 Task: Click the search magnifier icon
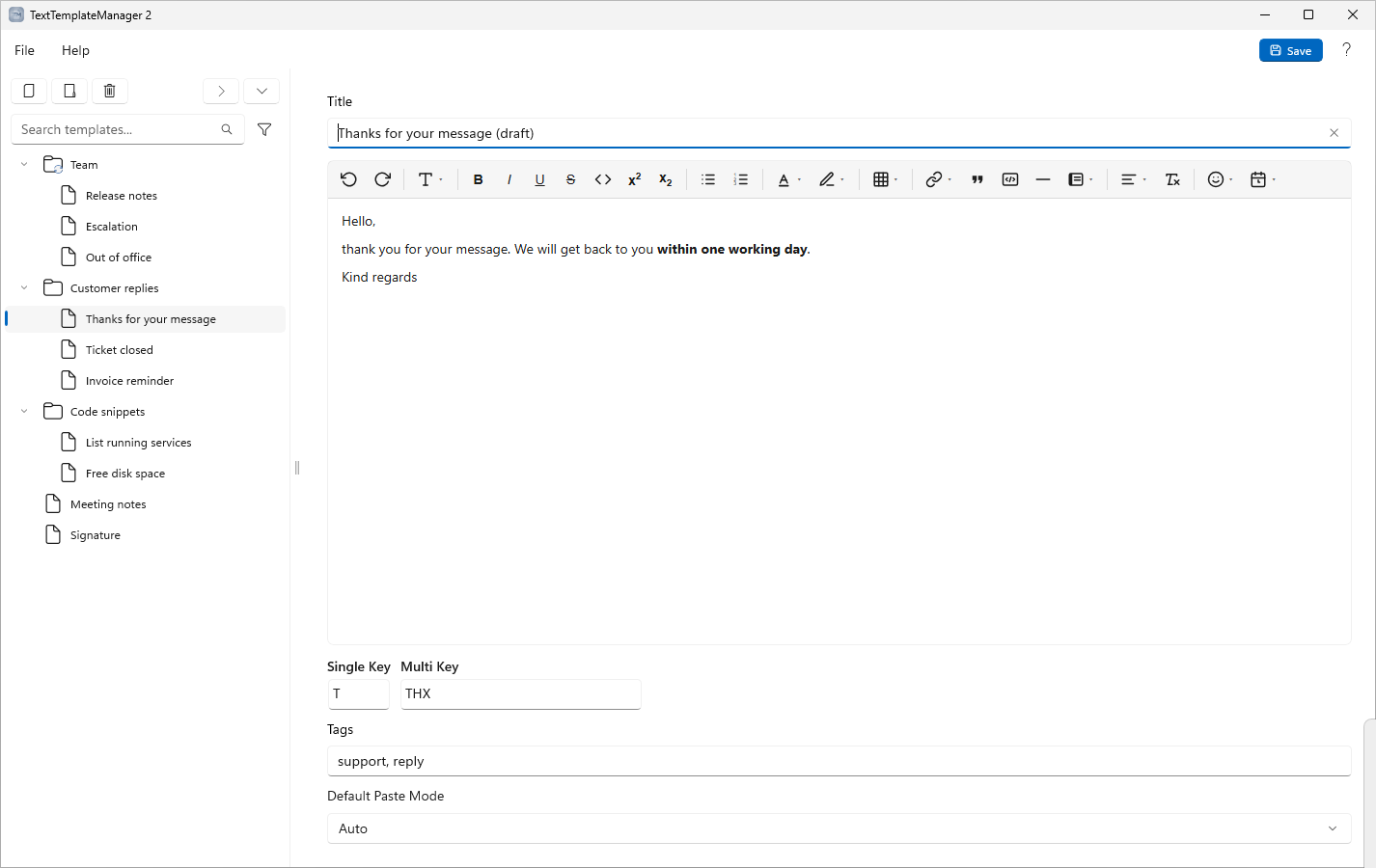click(x=227, y=129)
